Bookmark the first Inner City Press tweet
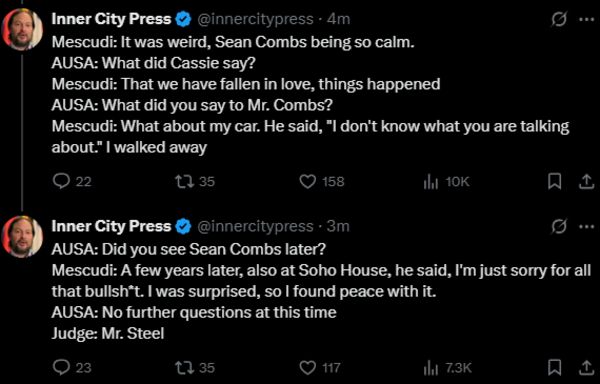Viewport: 600px width, 384px height. point(554,182)
